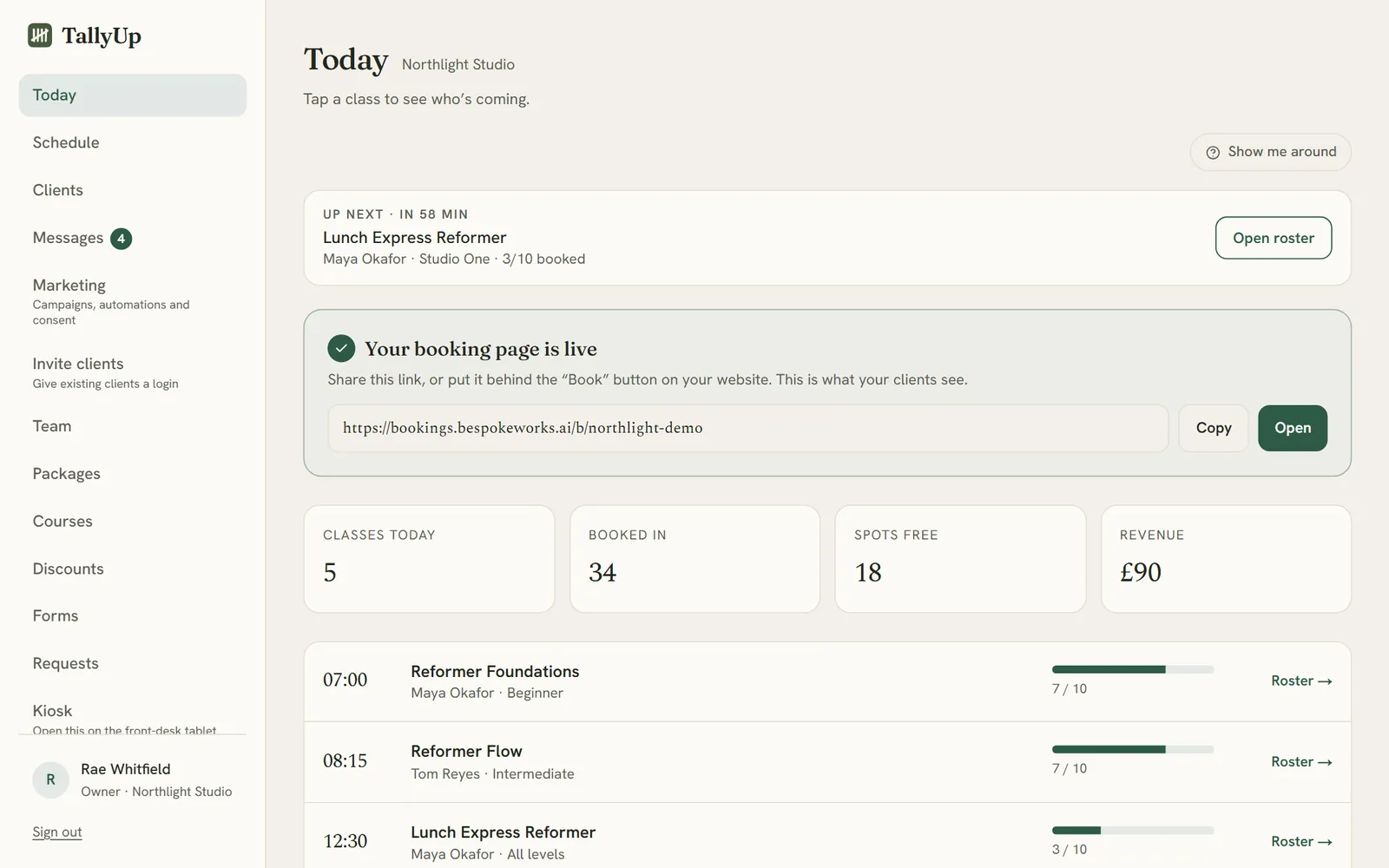Click the green checkmark icon beside booking page live
Screen dimensions: 1389x868
click(x=341, y=348)
